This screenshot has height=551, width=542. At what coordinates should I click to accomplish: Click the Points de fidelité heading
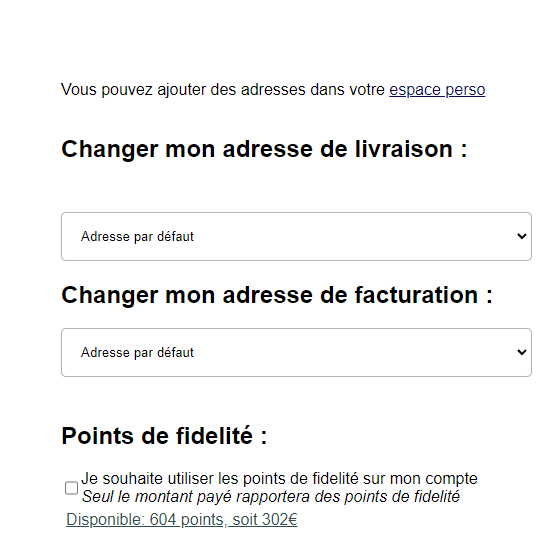click(x=164, y=436)
